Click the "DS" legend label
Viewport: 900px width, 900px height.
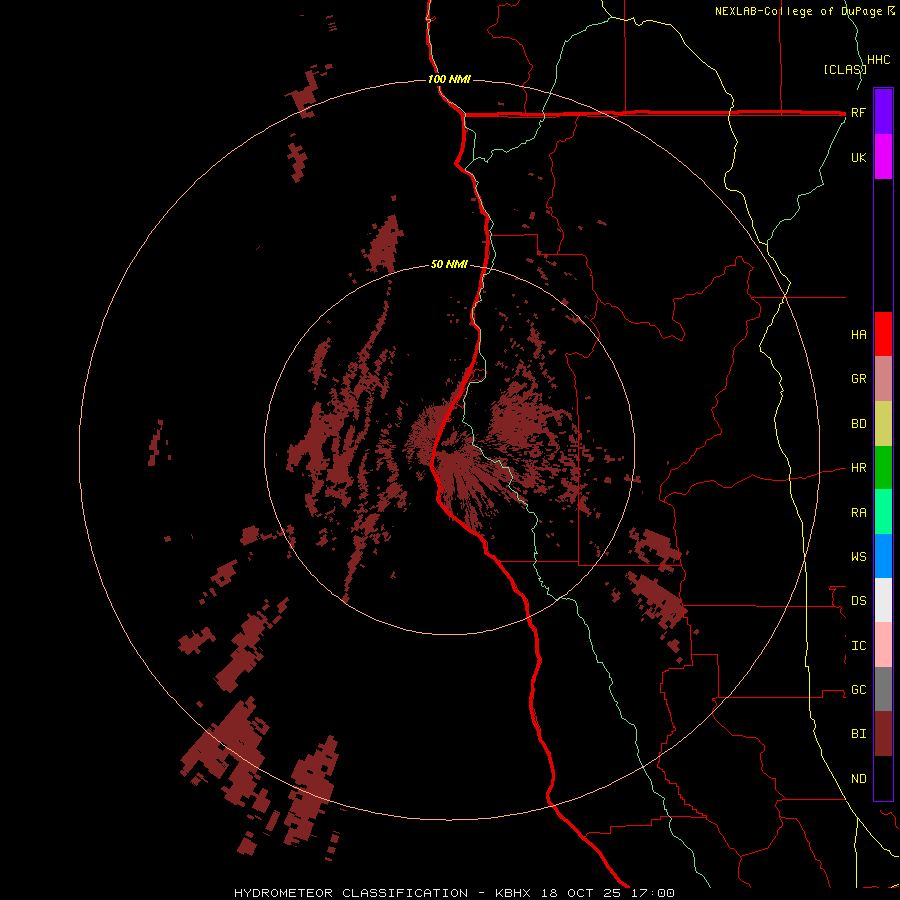(x=859, y=601)
